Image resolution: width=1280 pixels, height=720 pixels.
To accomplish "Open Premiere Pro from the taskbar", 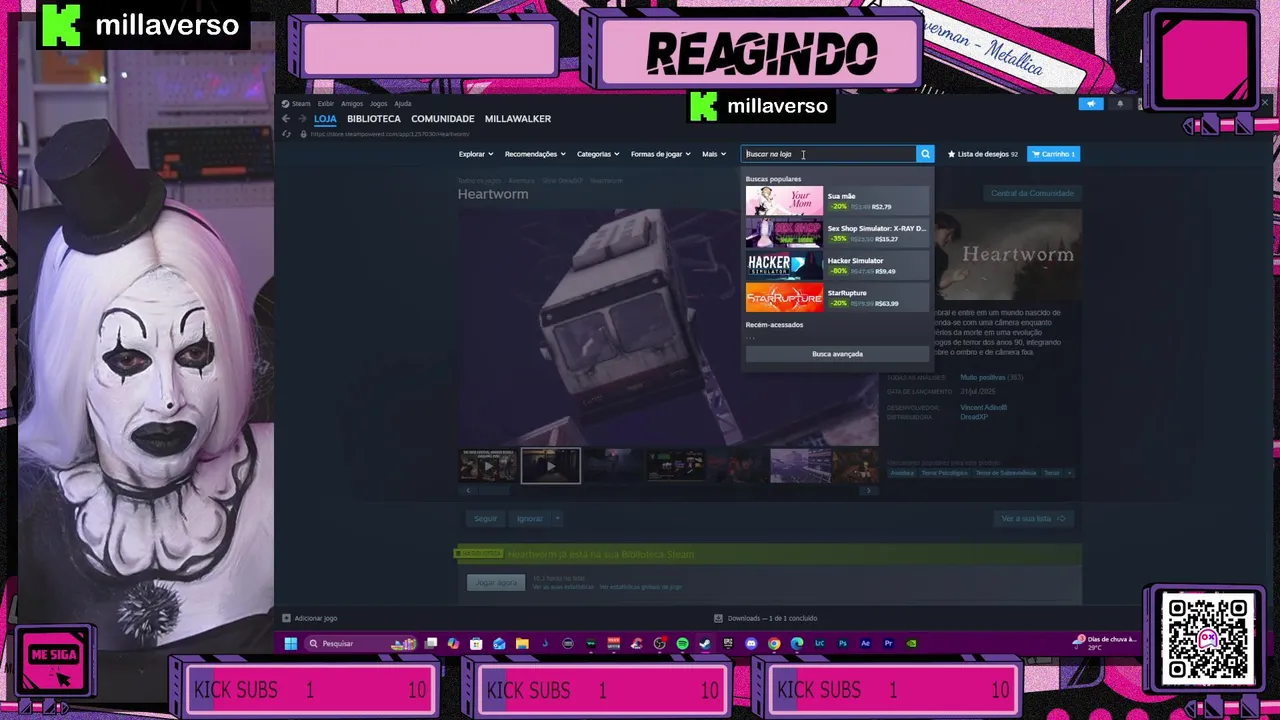I will [888, 643].
